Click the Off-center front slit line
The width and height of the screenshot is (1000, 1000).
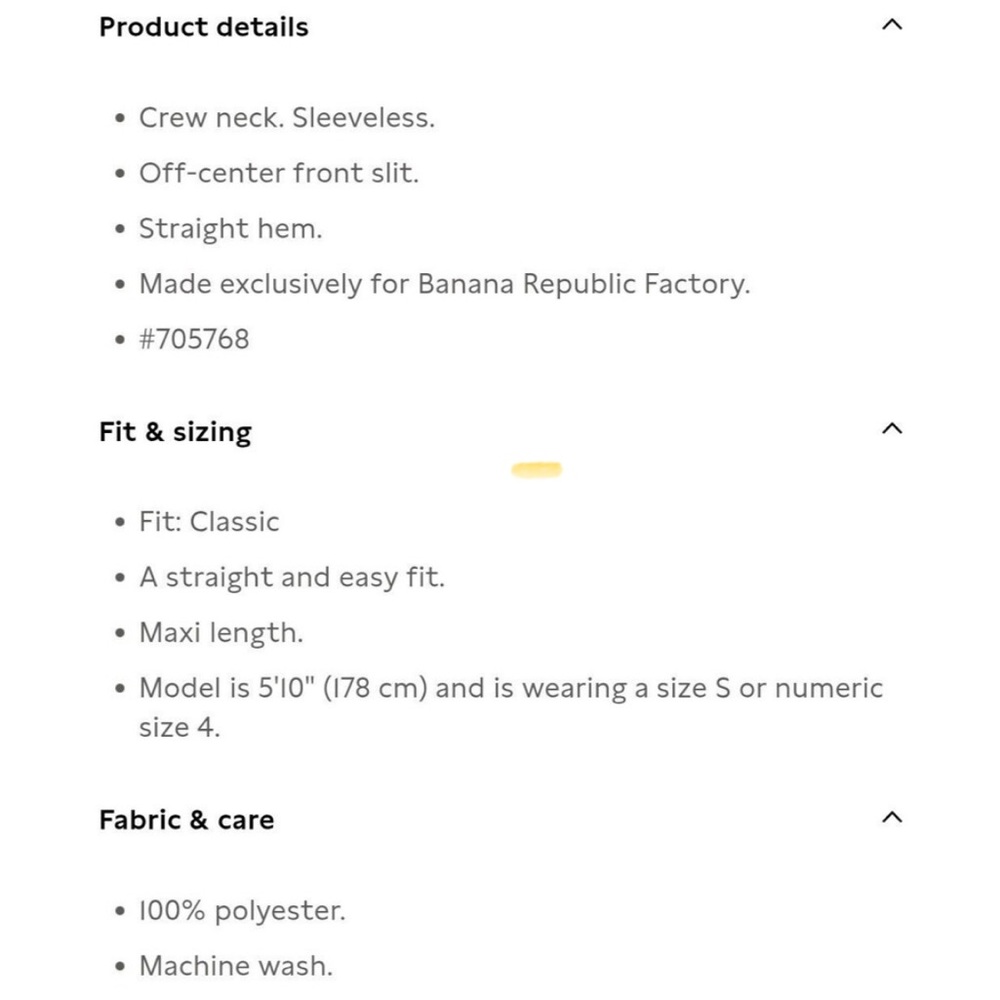tap(279, 173)
